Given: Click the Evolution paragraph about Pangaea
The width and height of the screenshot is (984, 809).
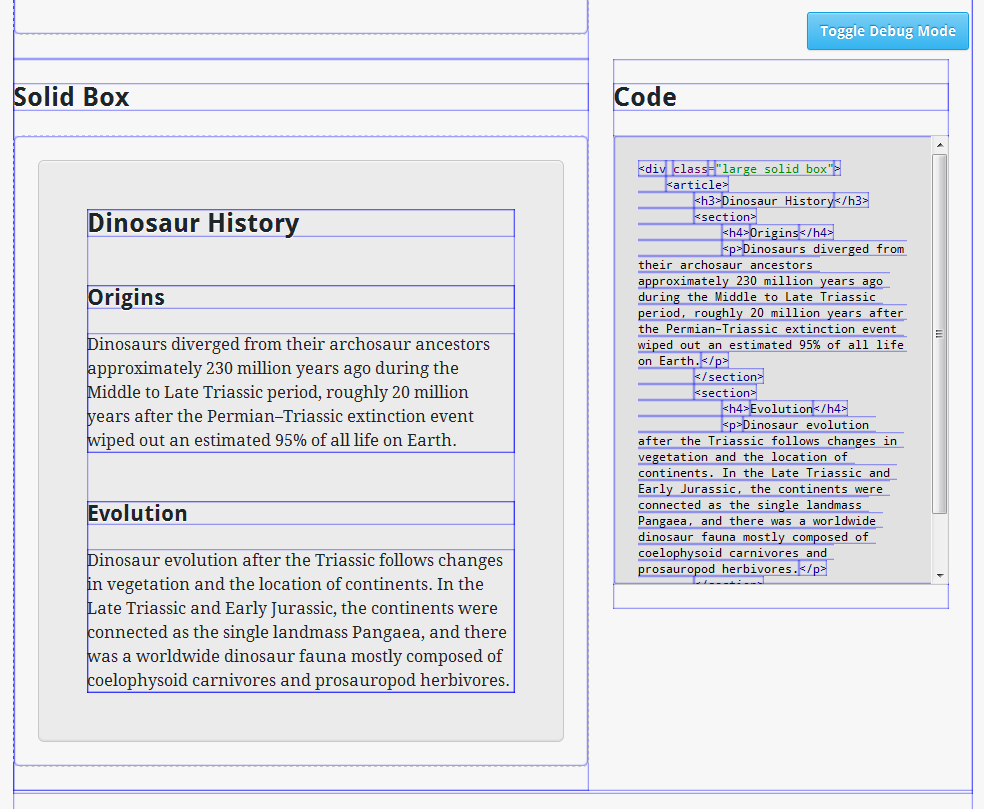Looking at the screenshot, I should click(297, 620).
